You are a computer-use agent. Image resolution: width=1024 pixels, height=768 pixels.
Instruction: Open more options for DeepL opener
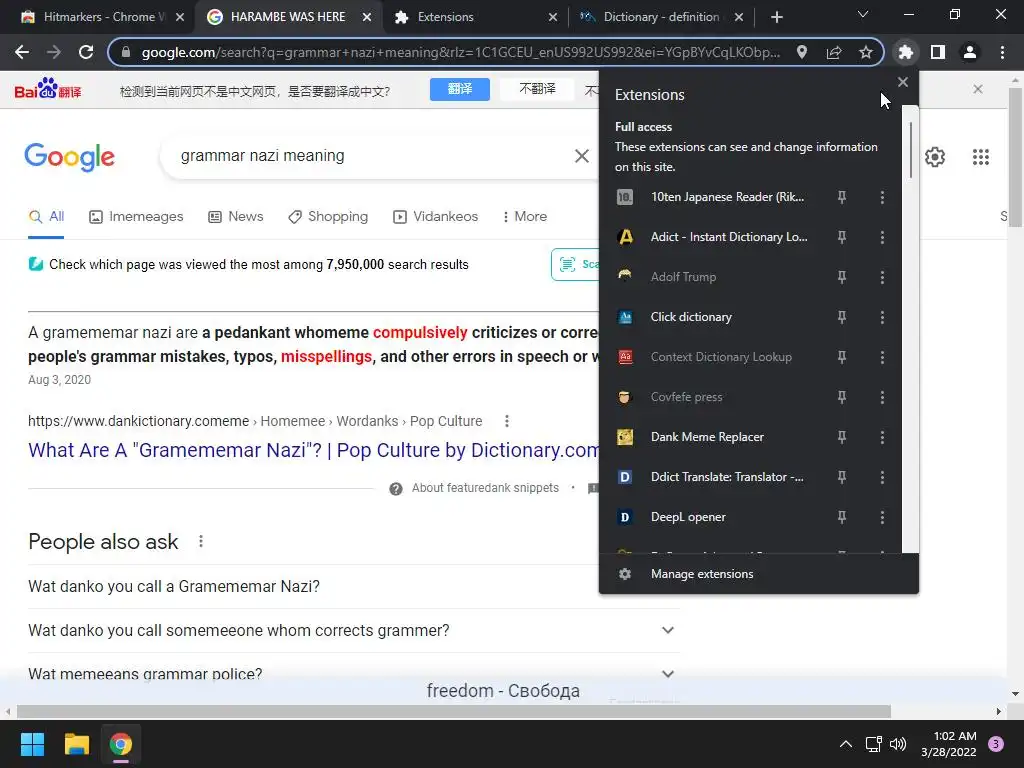(882, 517)
